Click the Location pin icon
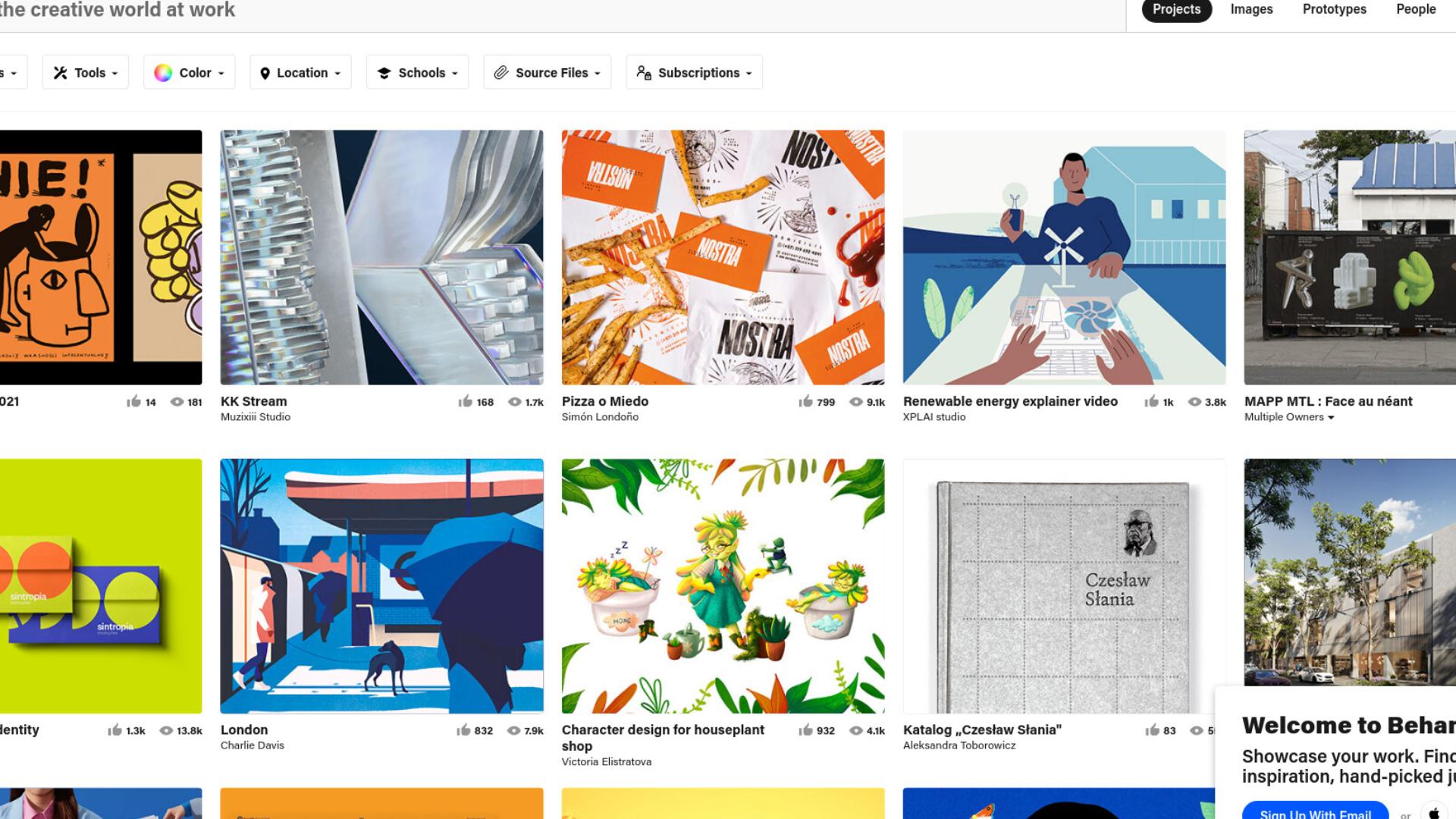This screenshot has width=1456, height=819. pyautogui.click(x=265, y=74)
